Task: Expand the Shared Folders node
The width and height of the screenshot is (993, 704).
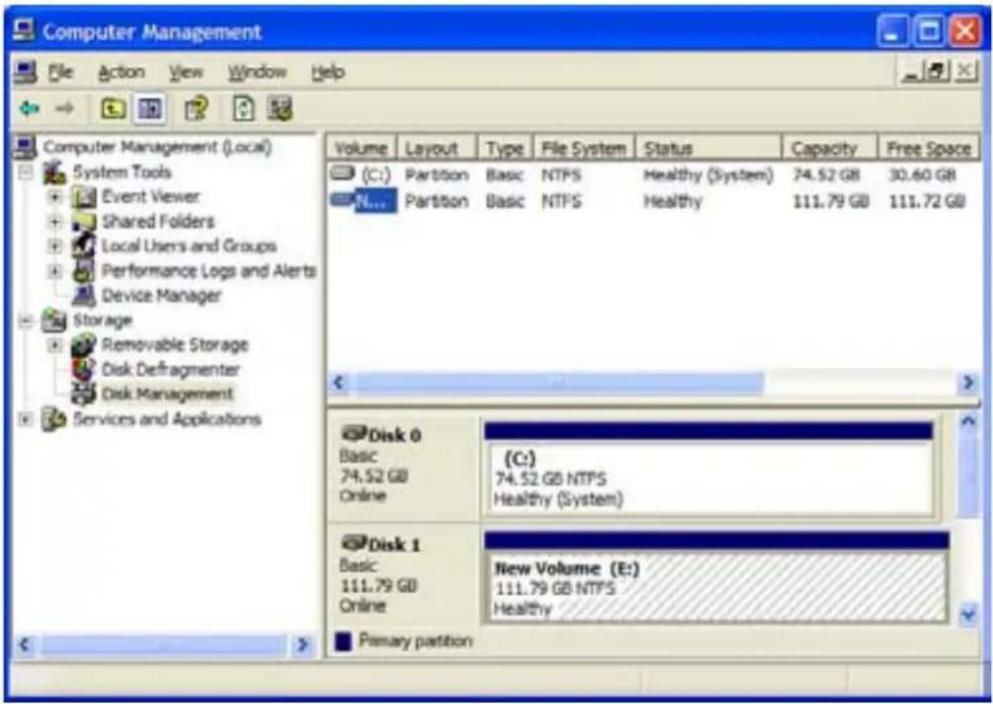Action: point(56,222)
